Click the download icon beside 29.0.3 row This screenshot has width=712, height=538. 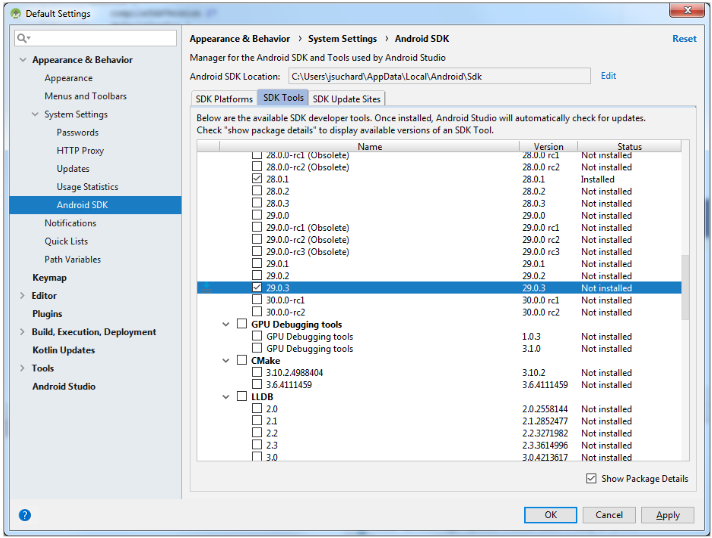207,288
